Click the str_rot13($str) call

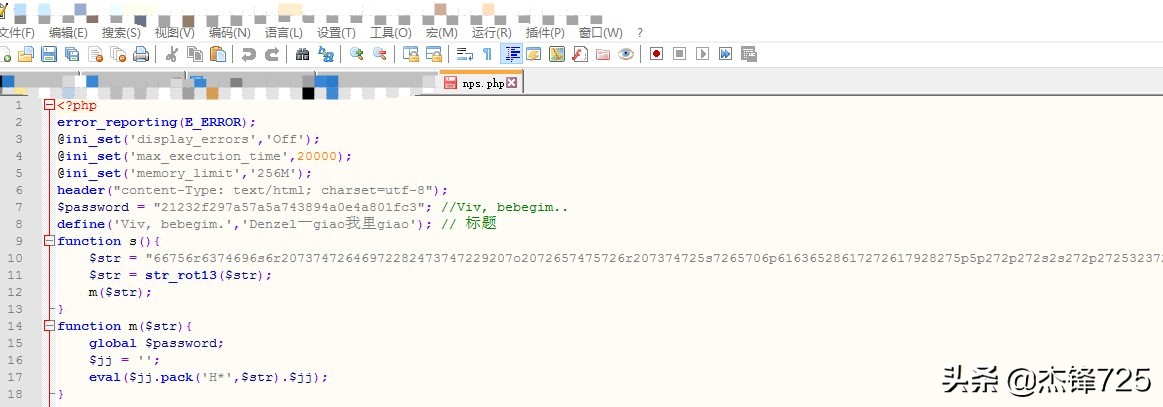click(208, 275)
